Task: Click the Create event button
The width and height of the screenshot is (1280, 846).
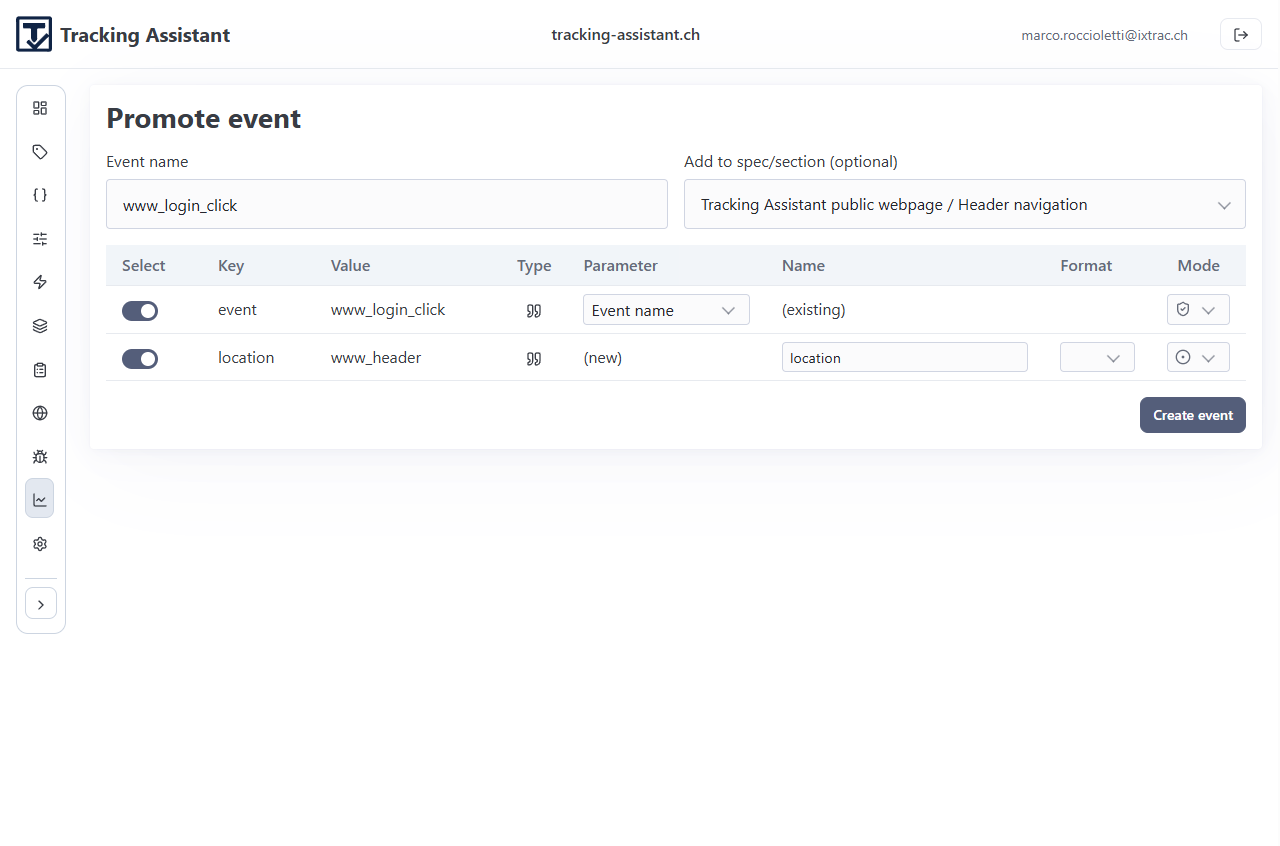Action: point(1192,415)
